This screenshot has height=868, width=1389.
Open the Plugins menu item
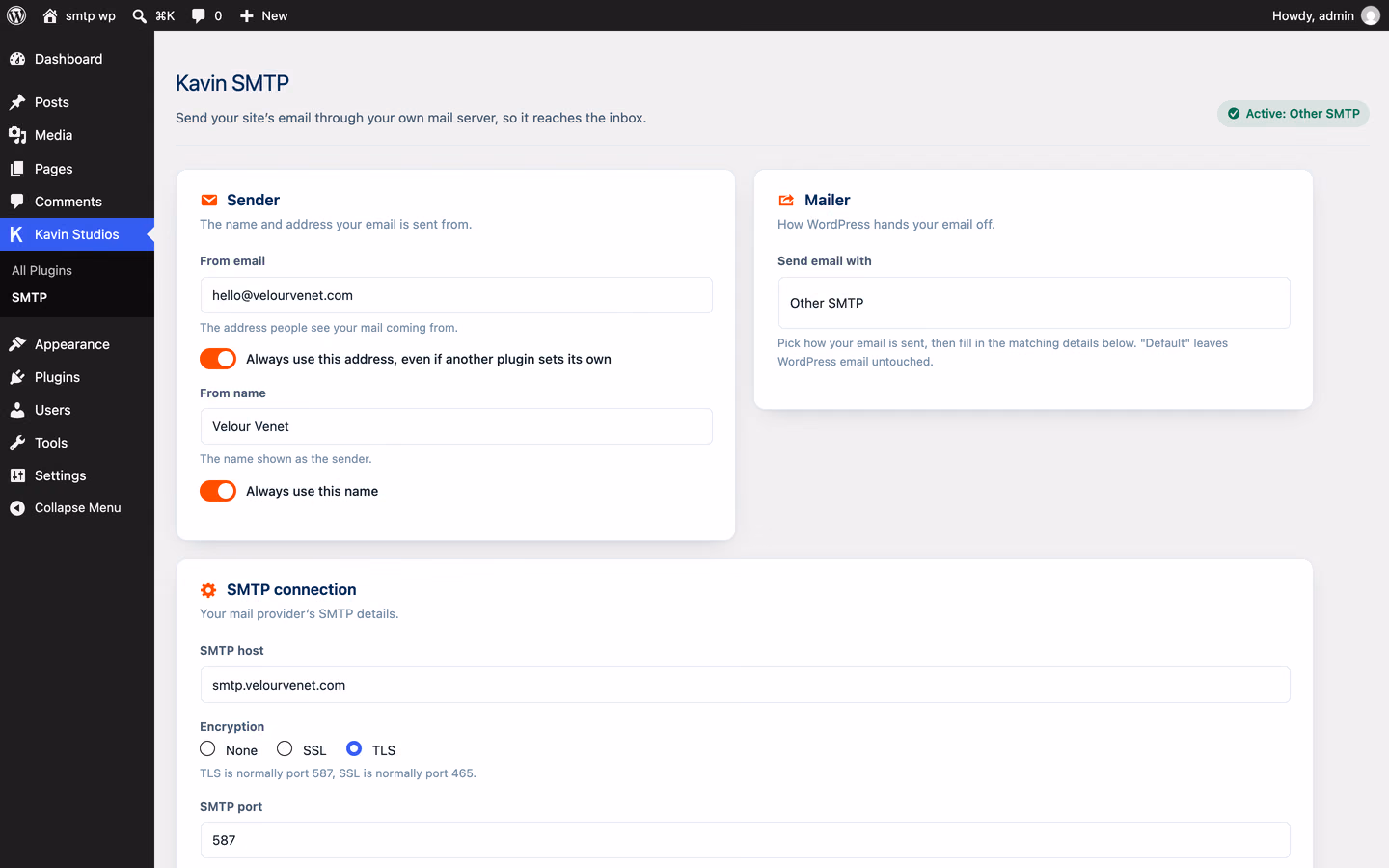[x=77, y=377]
